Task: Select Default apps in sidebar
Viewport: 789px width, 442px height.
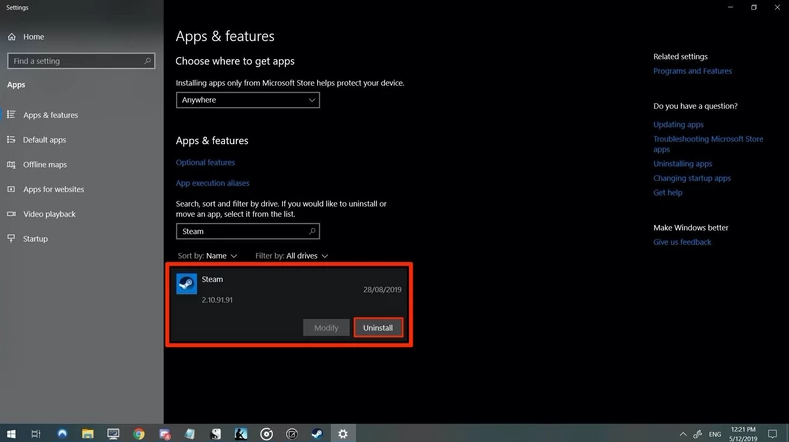Action: pos(44,139)
